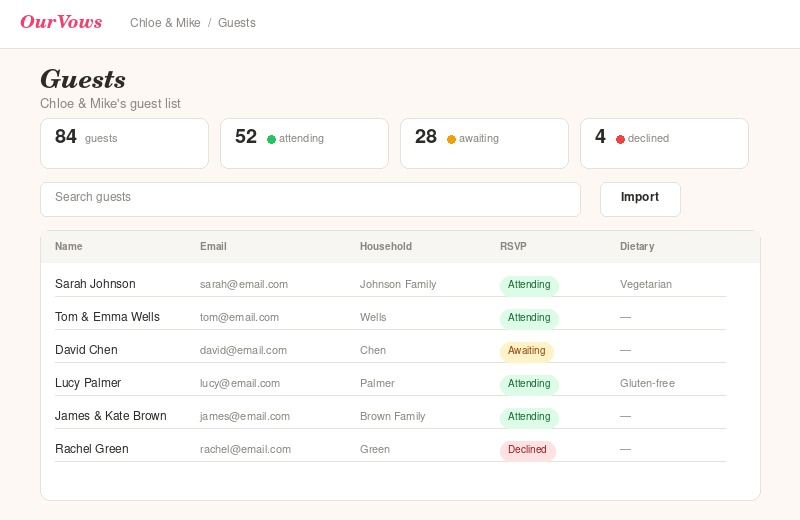
Task: Click the Green household cell
Action: coord(375,450)
